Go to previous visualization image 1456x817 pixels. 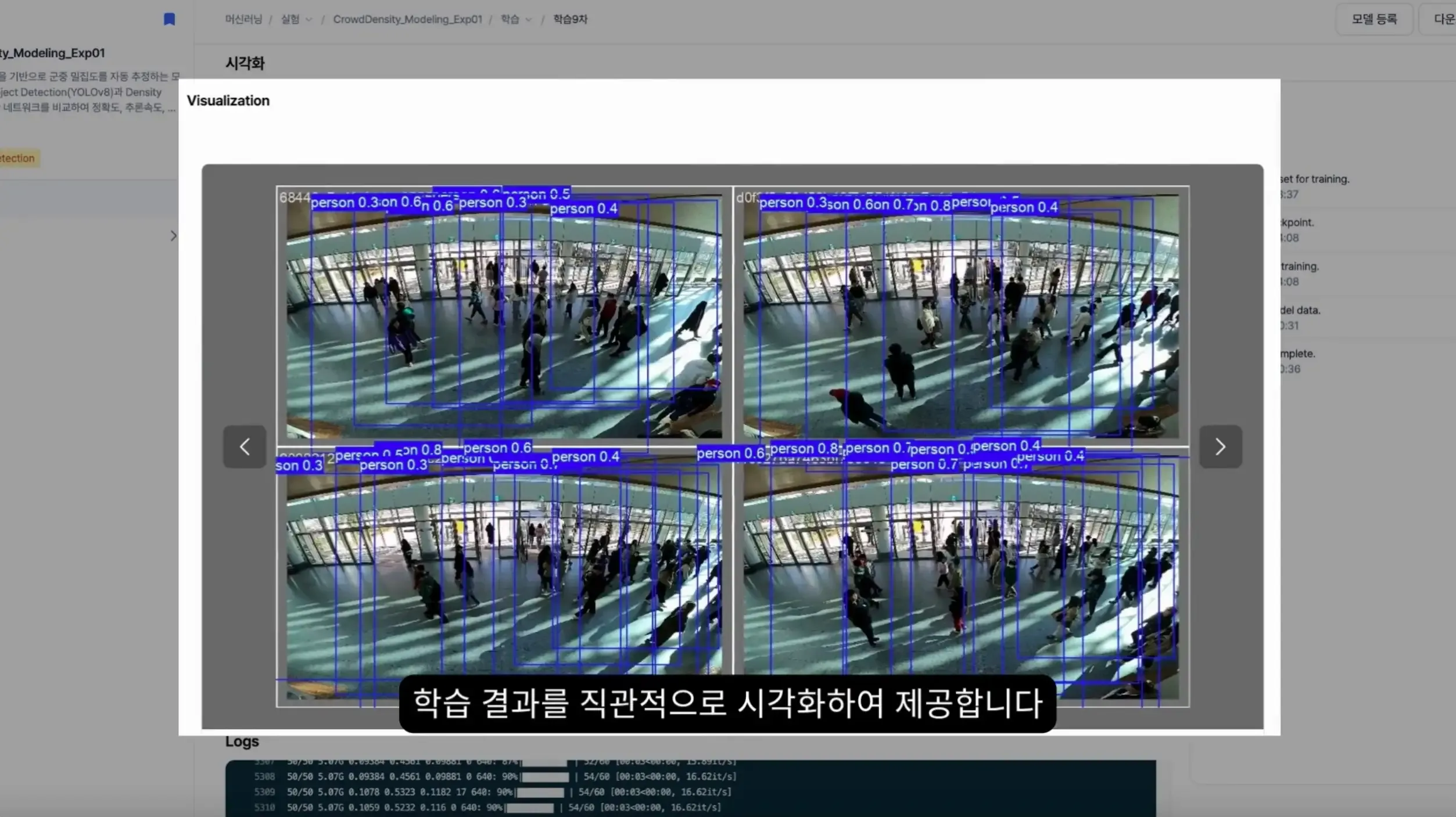click(244, 447)
